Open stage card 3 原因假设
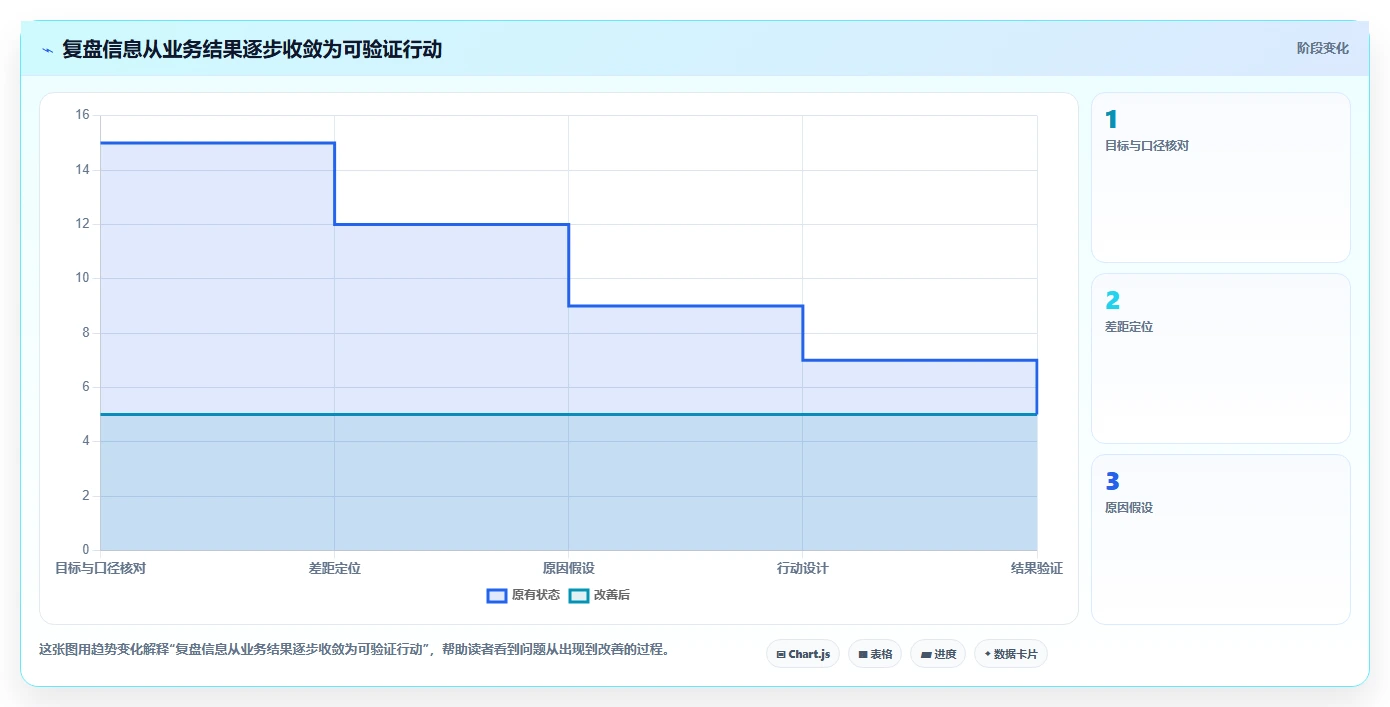Screen dimensions: 1390x707 pyautogui.click(x=1221, y=540)
